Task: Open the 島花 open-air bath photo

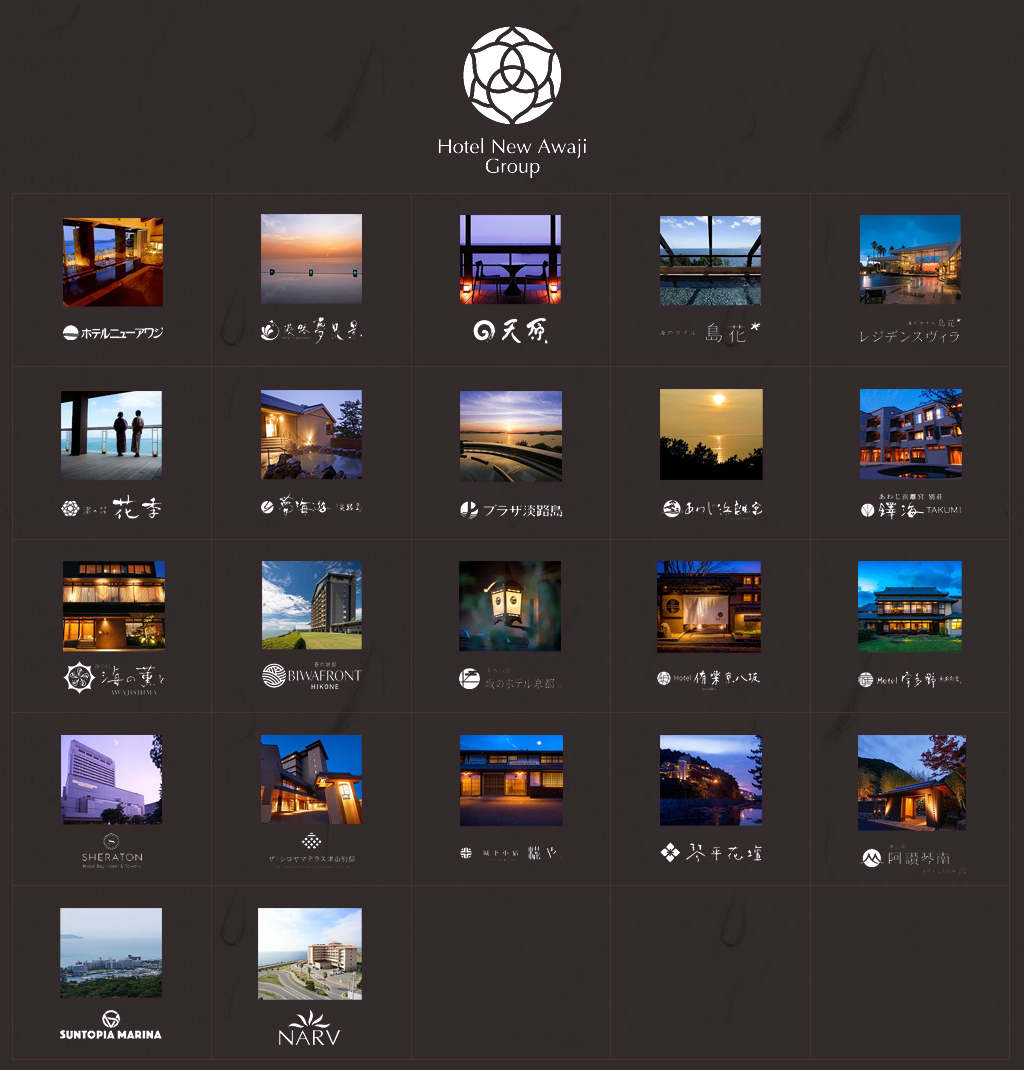Action: tap(710, 261)
